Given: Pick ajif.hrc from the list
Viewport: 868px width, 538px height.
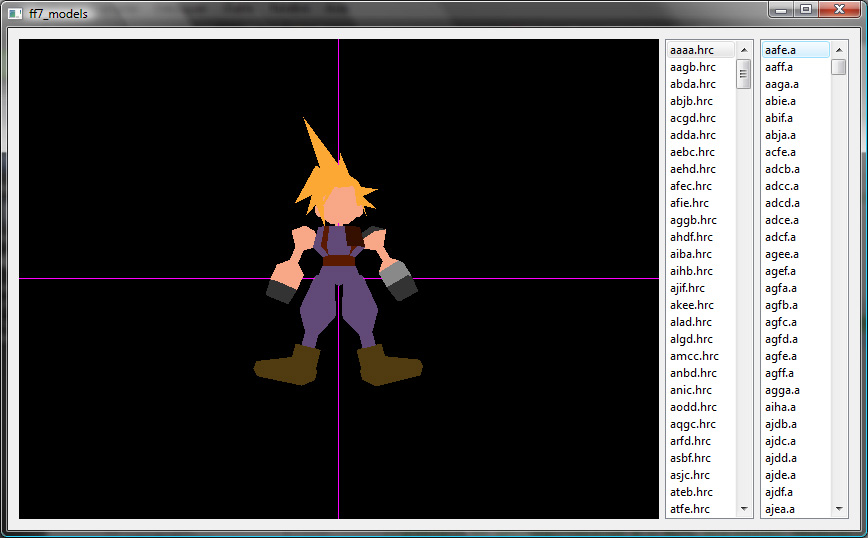Looking at the screenshot, I should pos(701,288).
